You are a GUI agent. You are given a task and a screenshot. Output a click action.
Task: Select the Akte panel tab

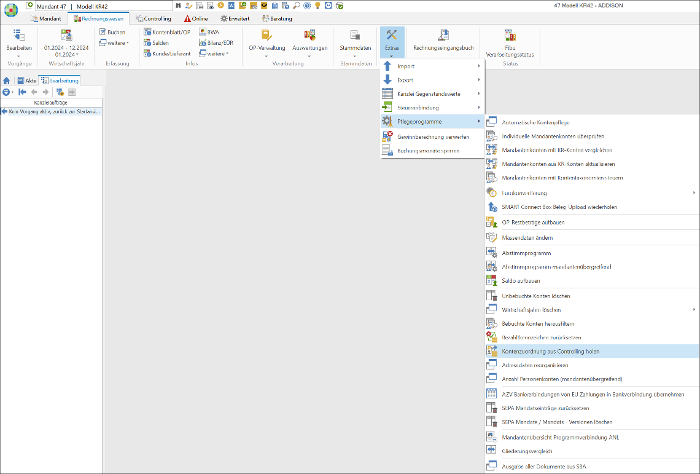click(x=27, y=81)
